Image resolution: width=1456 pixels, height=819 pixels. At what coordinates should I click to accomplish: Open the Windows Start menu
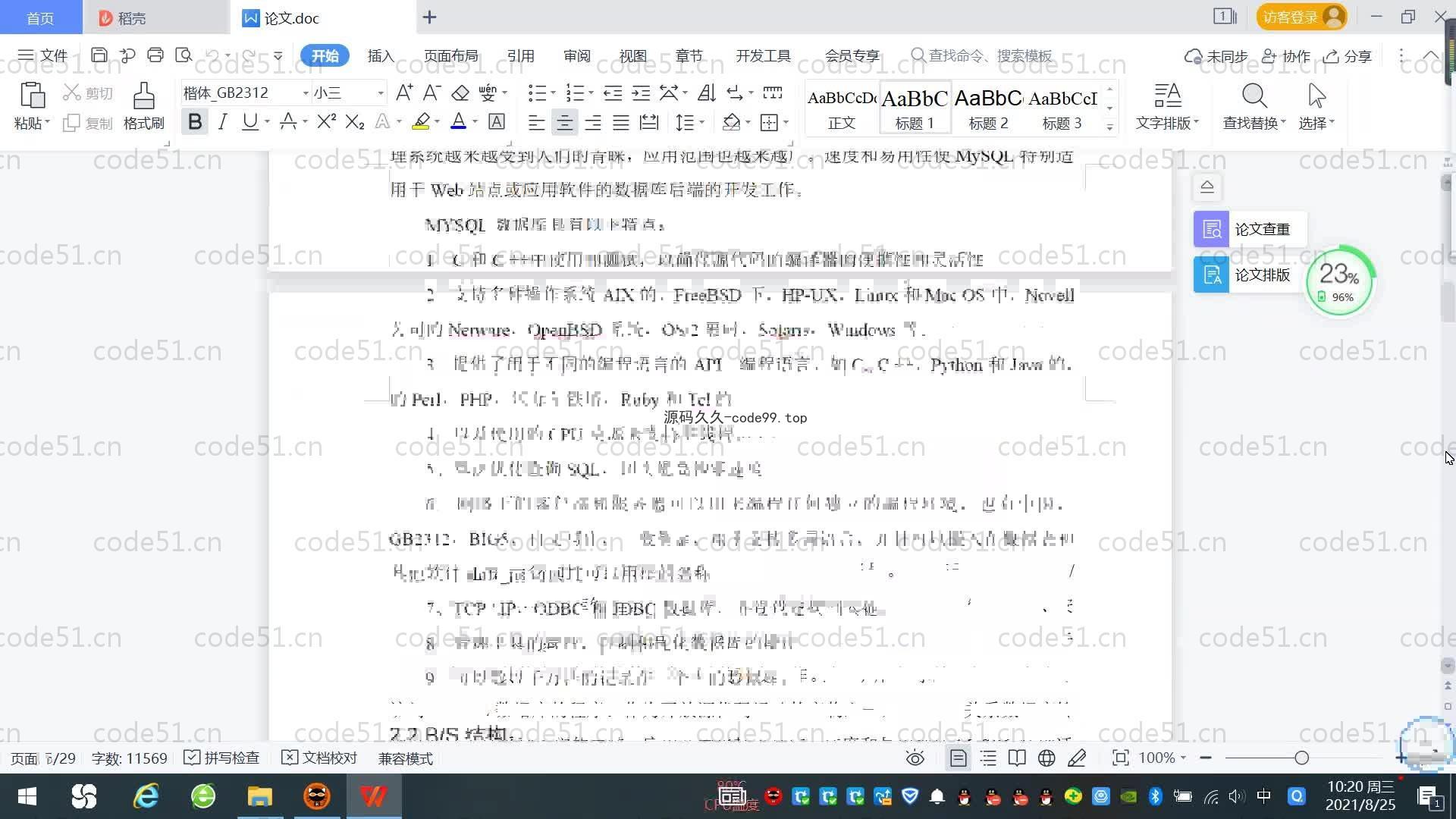point(27,796)
